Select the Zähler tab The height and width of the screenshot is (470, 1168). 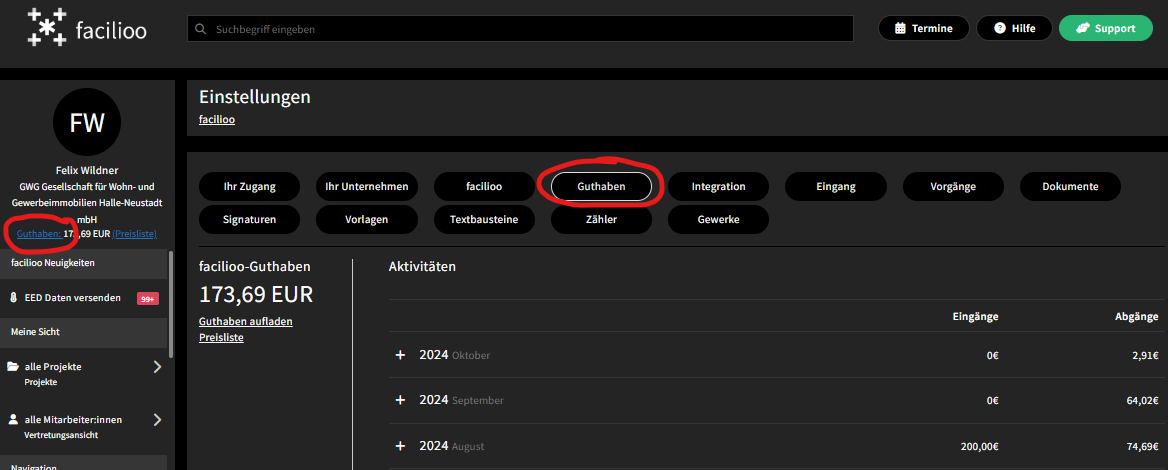pyautogui.click(x=601, y=220)
